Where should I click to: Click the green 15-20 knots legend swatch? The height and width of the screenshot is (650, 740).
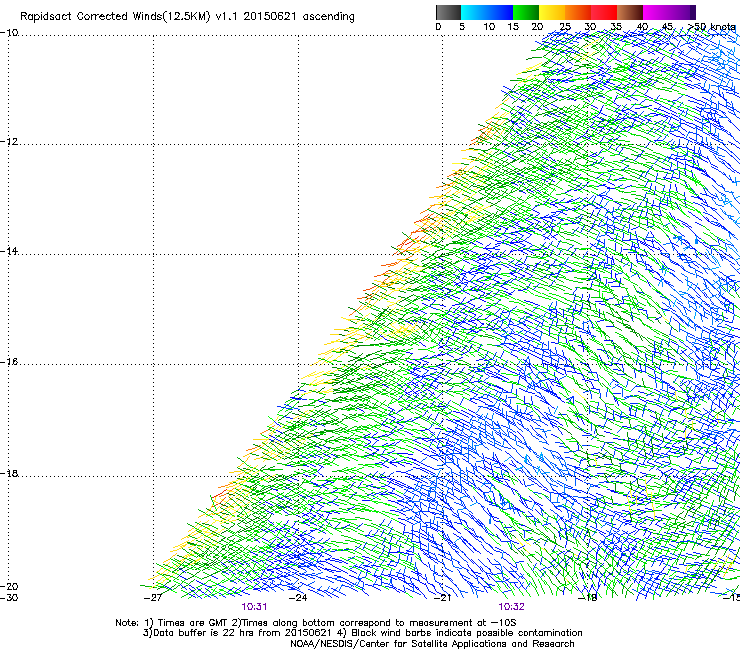526,12
